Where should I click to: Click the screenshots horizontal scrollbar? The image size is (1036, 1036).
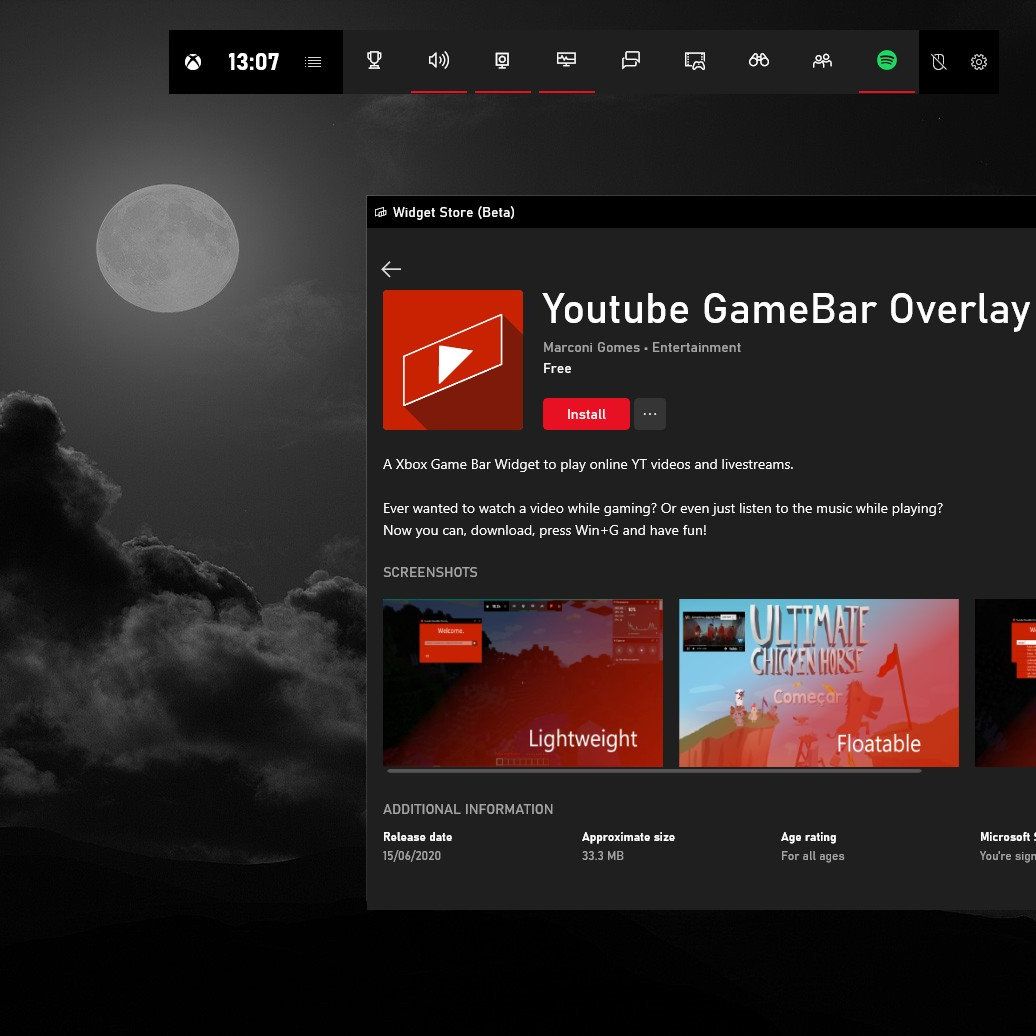(654, 771)
